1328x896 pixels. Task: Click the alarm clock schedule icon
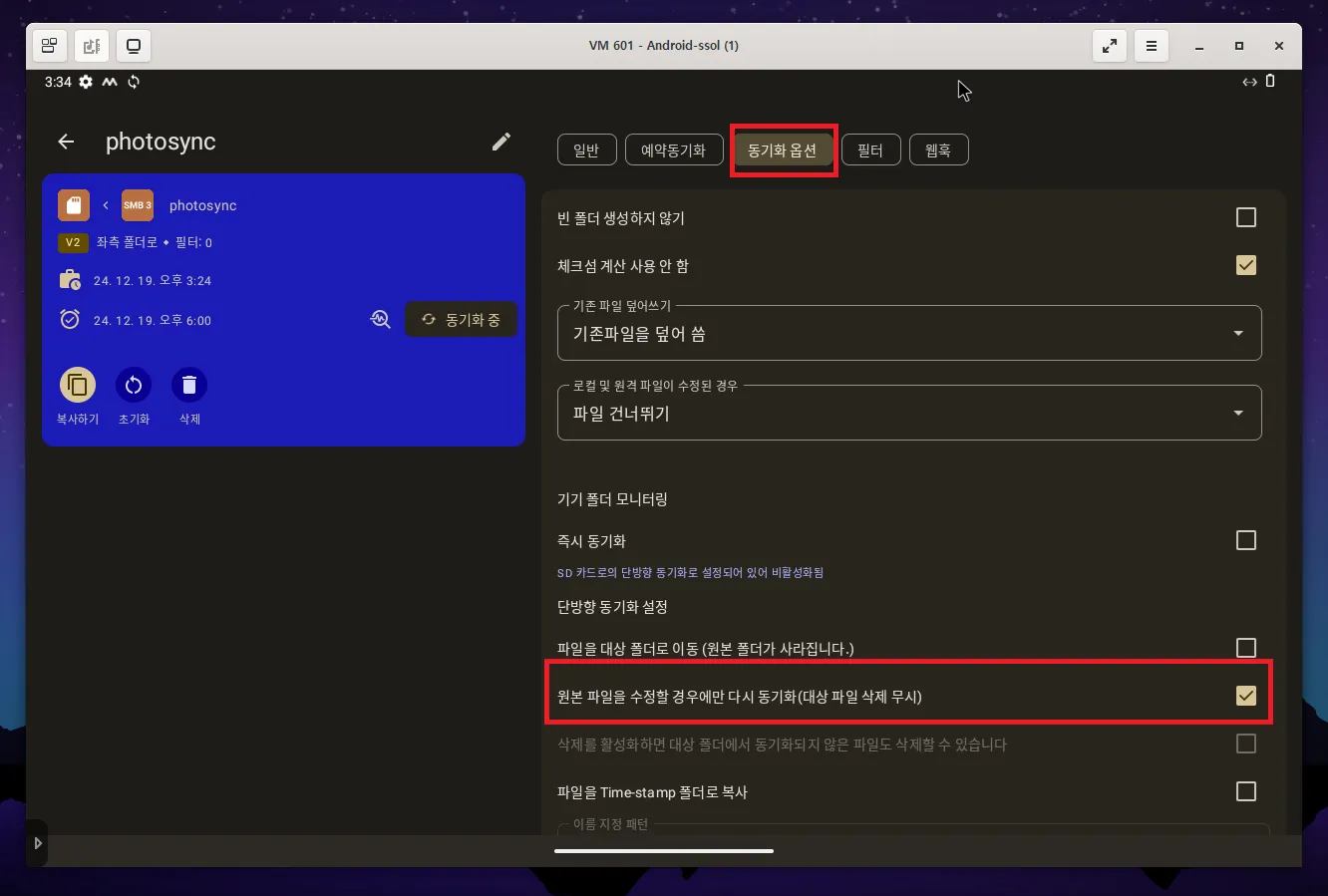[69, 319]
